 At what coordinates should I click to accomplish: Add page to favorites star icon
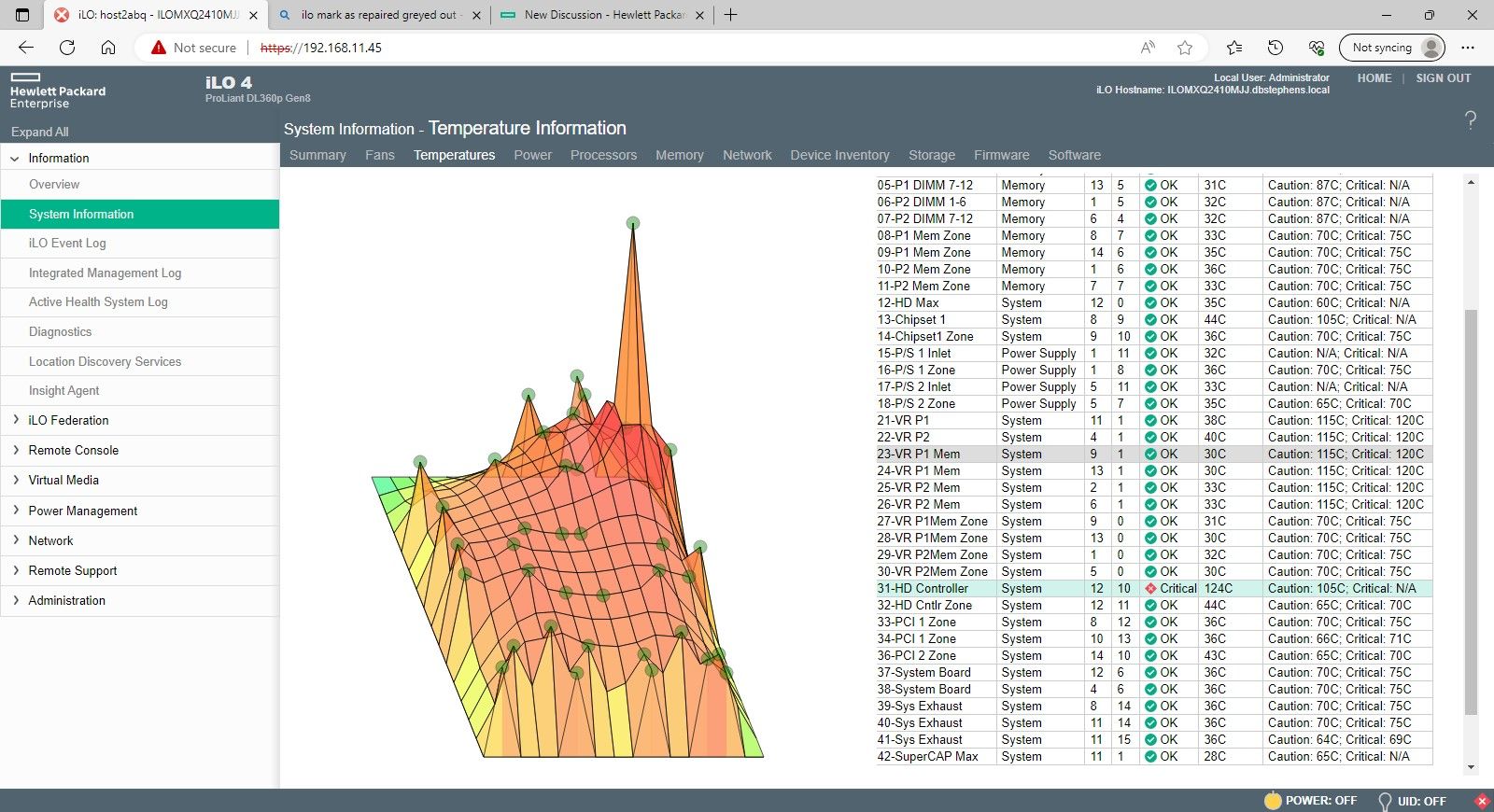pos(1185,48)
